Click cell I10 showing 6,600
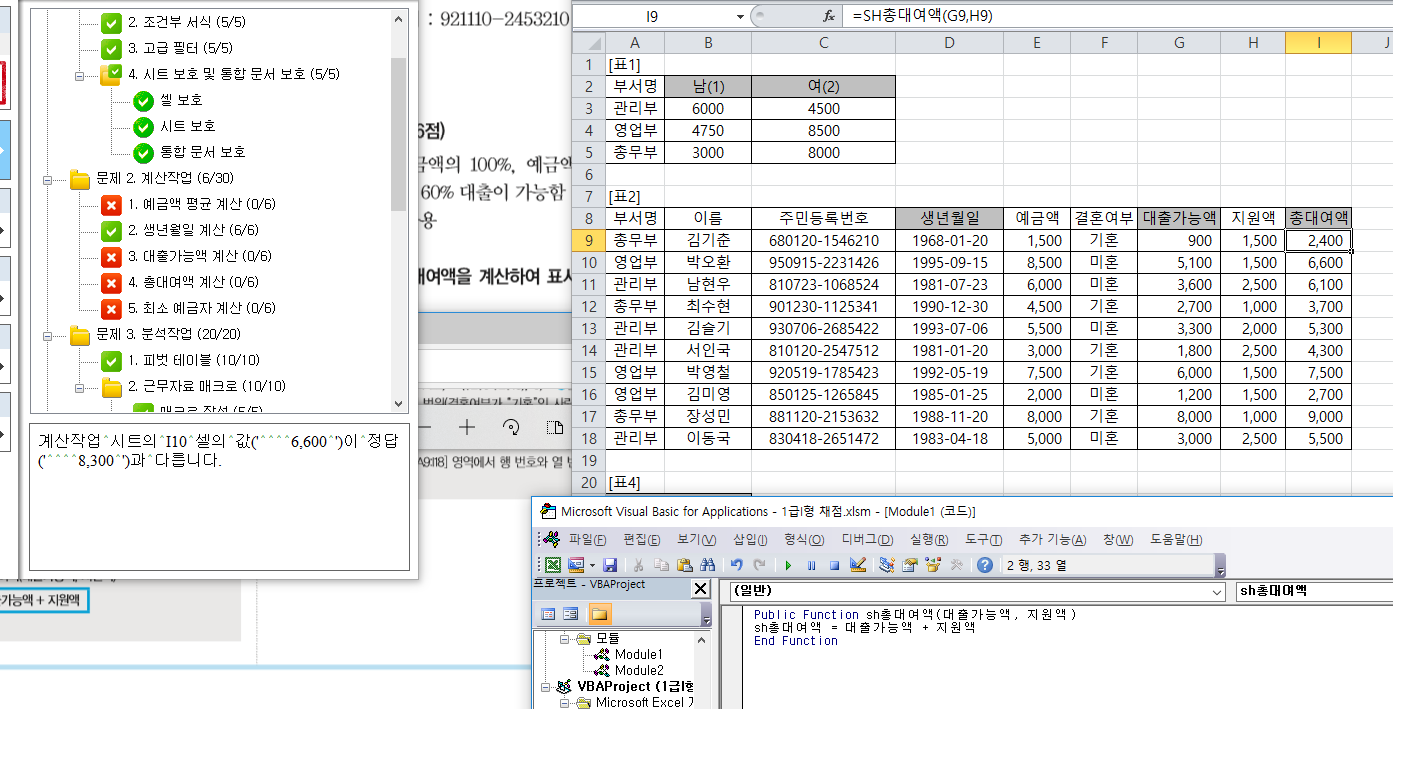This screenshot has height=782, width=1417. point(1318,262)
